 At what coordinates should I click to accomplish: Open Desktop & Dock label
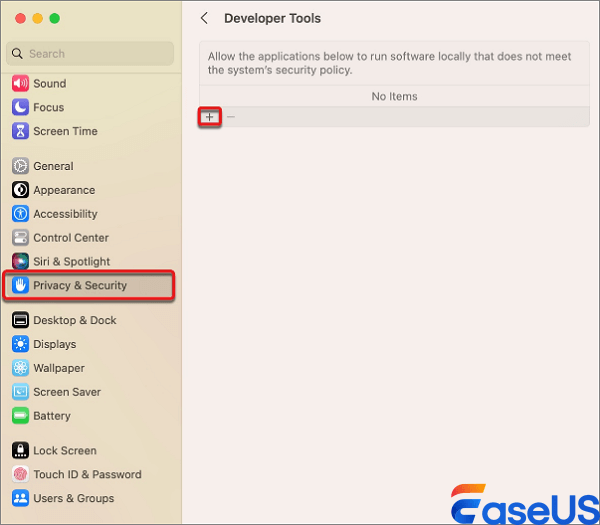[x=75, y=320]
